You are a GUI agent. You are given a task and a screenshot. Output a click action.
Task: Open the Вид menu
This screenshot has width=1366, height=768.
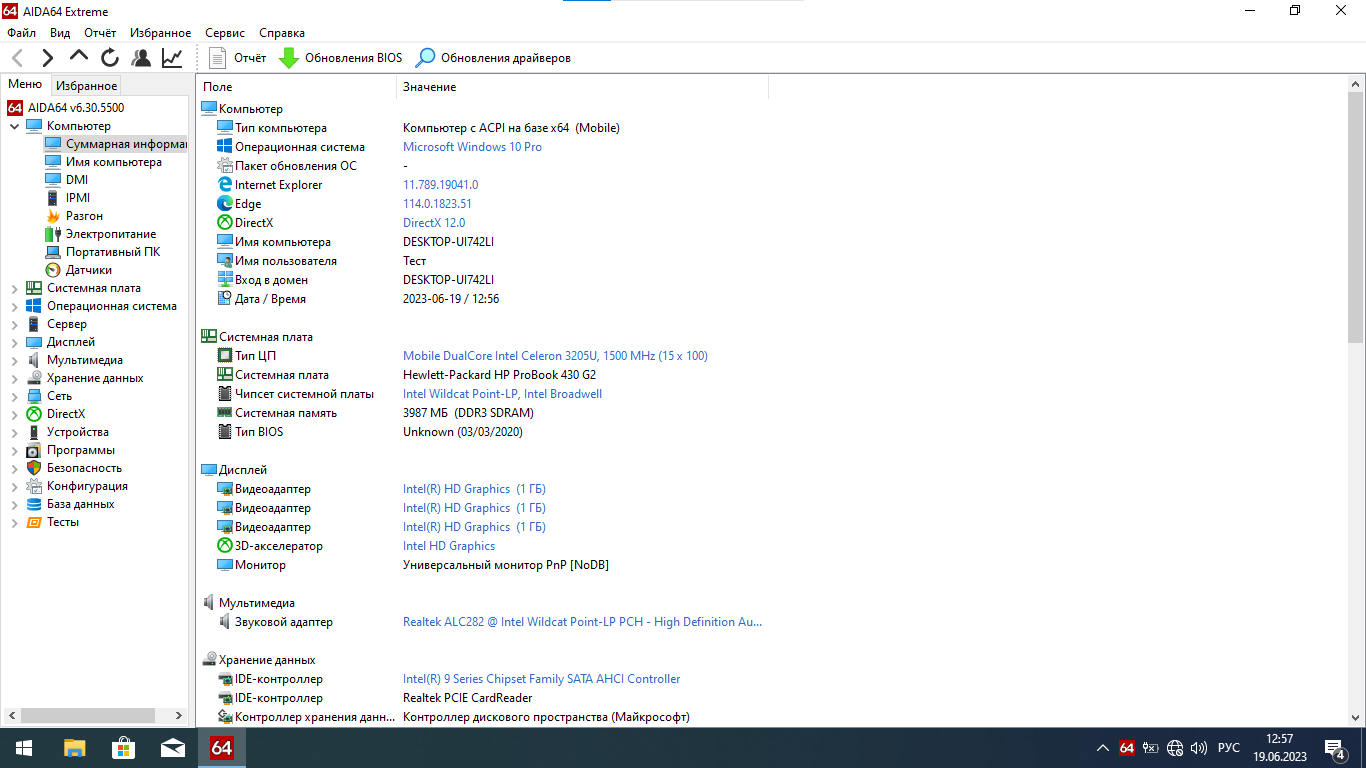(60, 33)
